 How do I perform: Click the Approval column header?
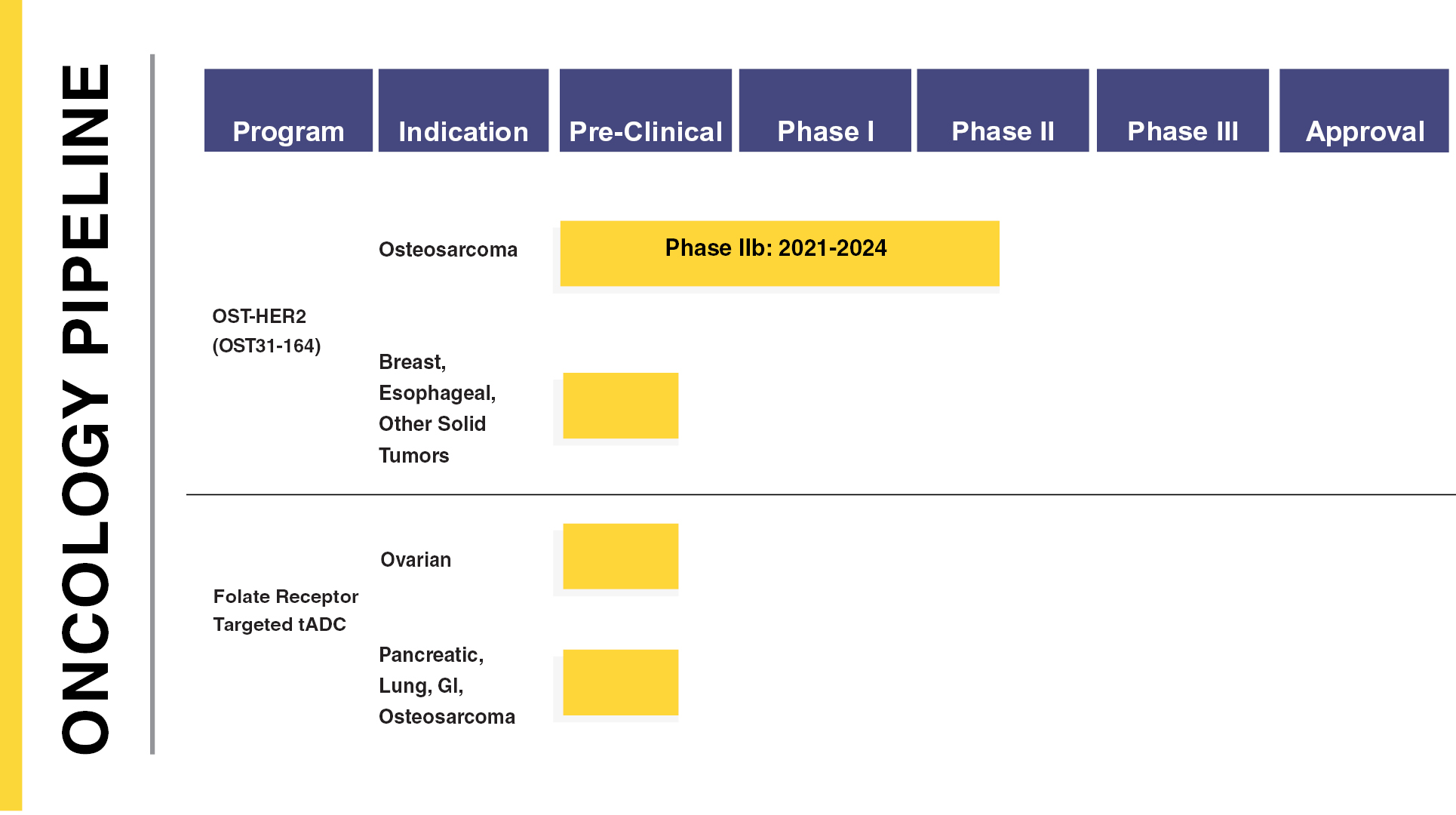[x=1364, y=110]
